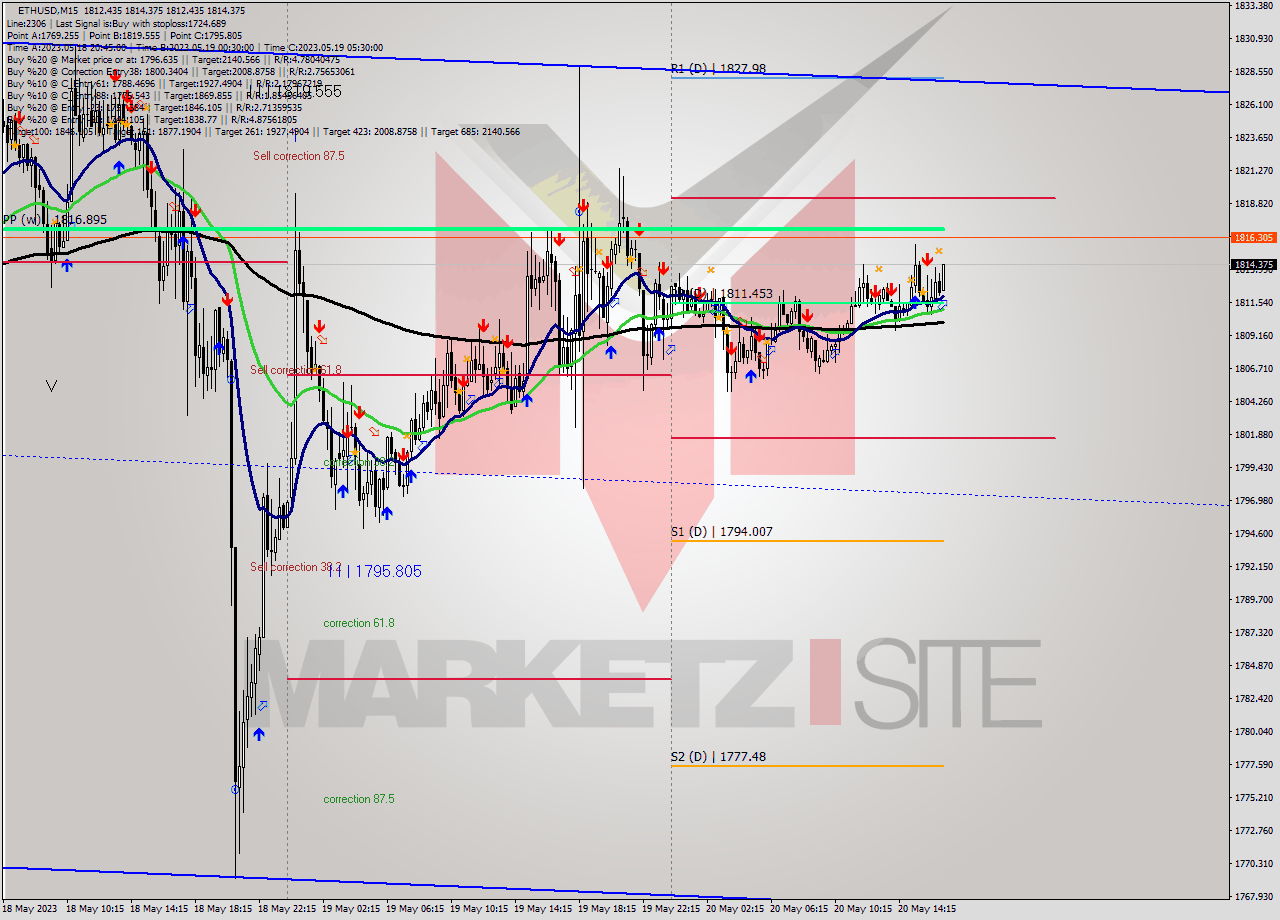Viewport: 1280px width, 920px height.
Task: Click '18 May 14:15' on the time axis
Action: coord(159,910)
